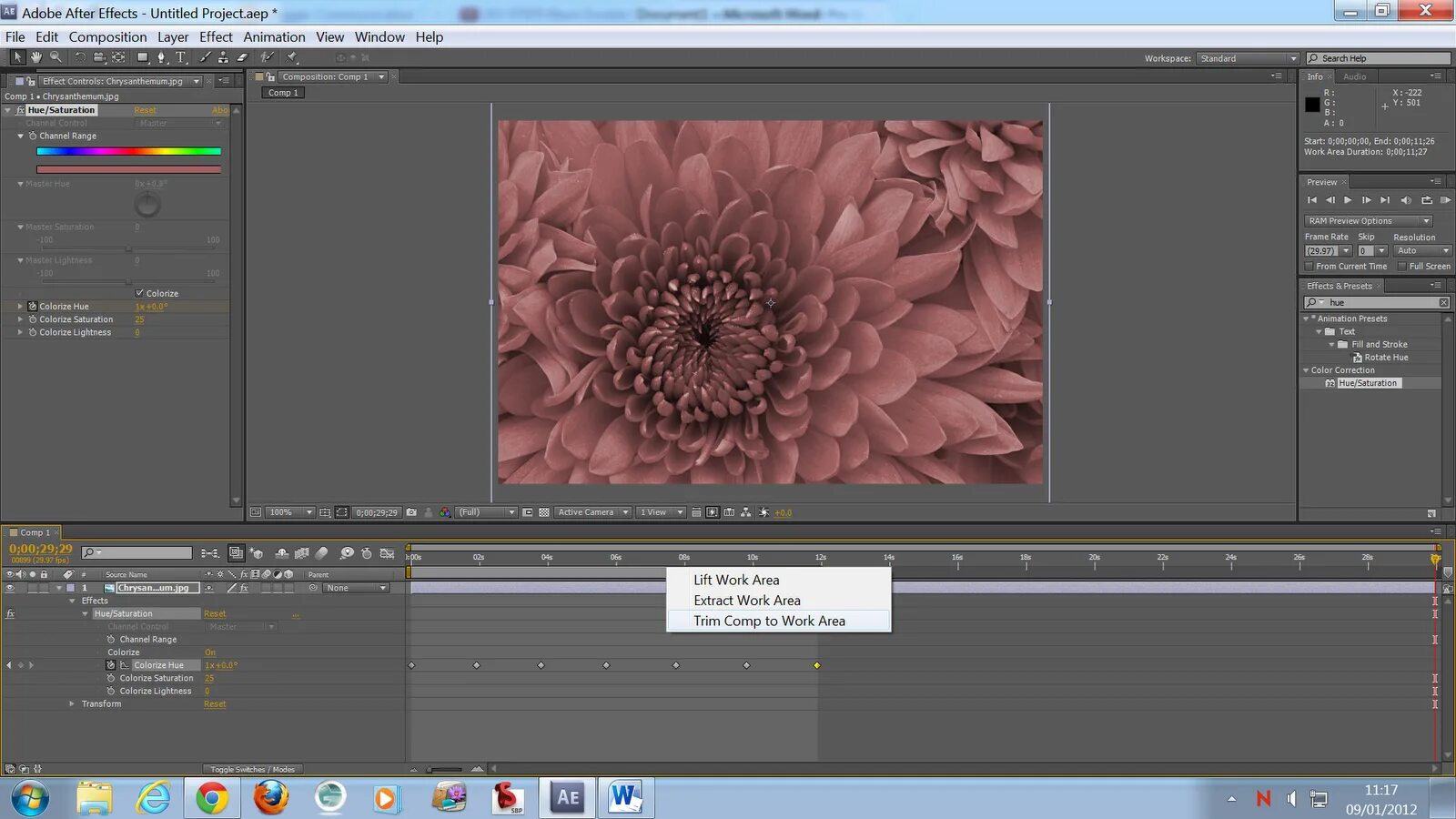
Task: Open the Animation menu
Action: point(274,37)
